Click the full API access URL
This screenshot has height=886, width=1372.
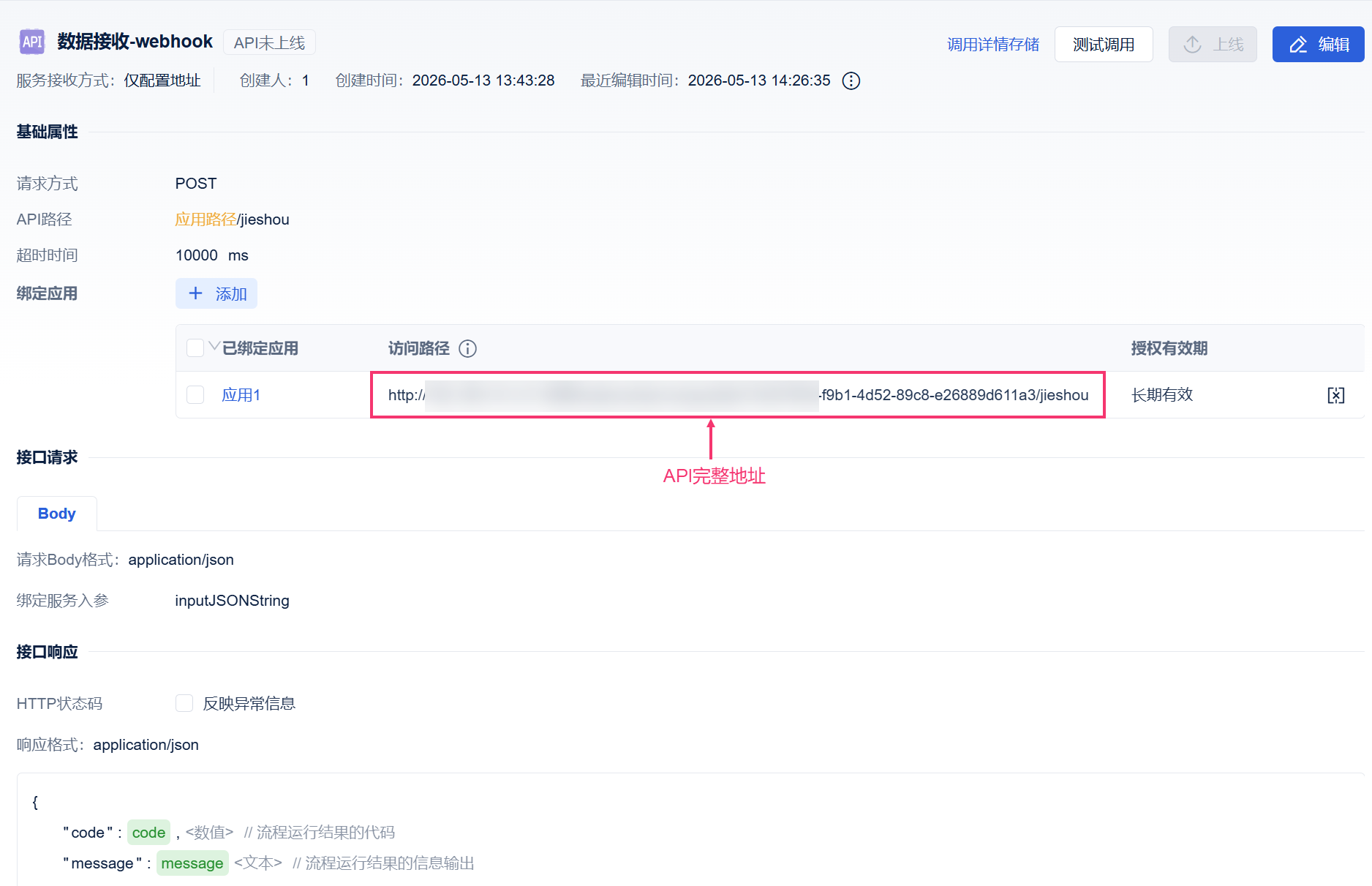point(738,395)
